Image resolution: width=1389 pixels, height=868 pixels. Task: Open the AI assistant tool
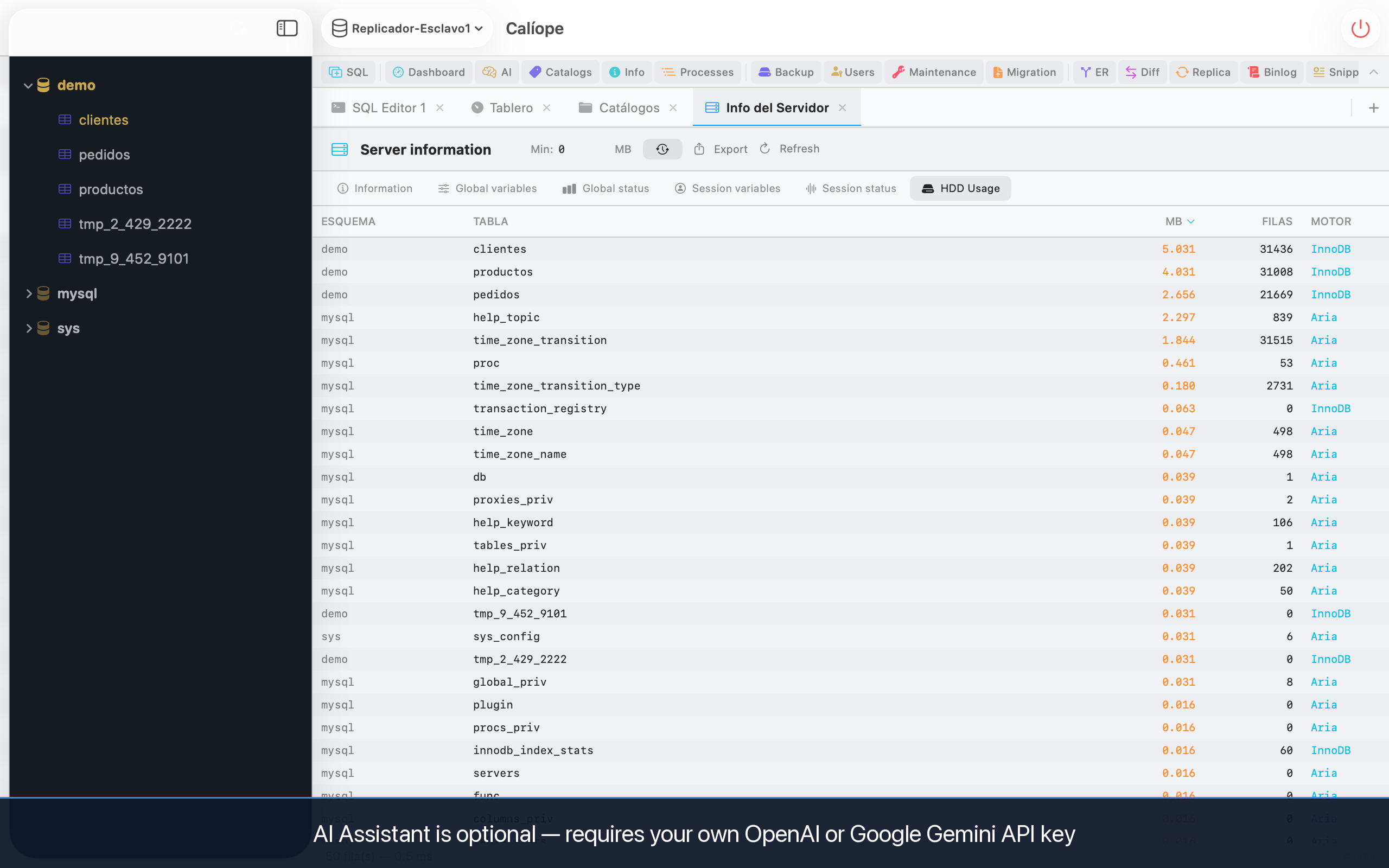pyautogui.click(x=497, y=72)
